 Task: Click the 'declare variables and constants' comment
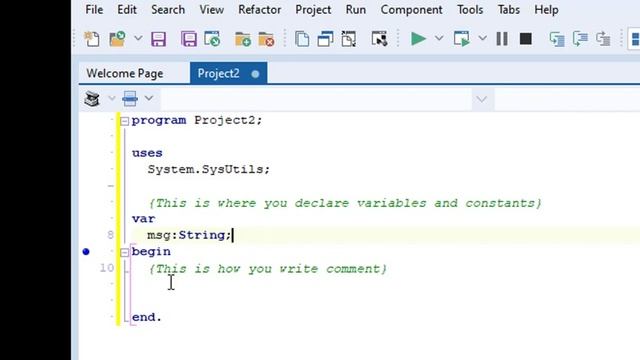[x=345, y=203]
